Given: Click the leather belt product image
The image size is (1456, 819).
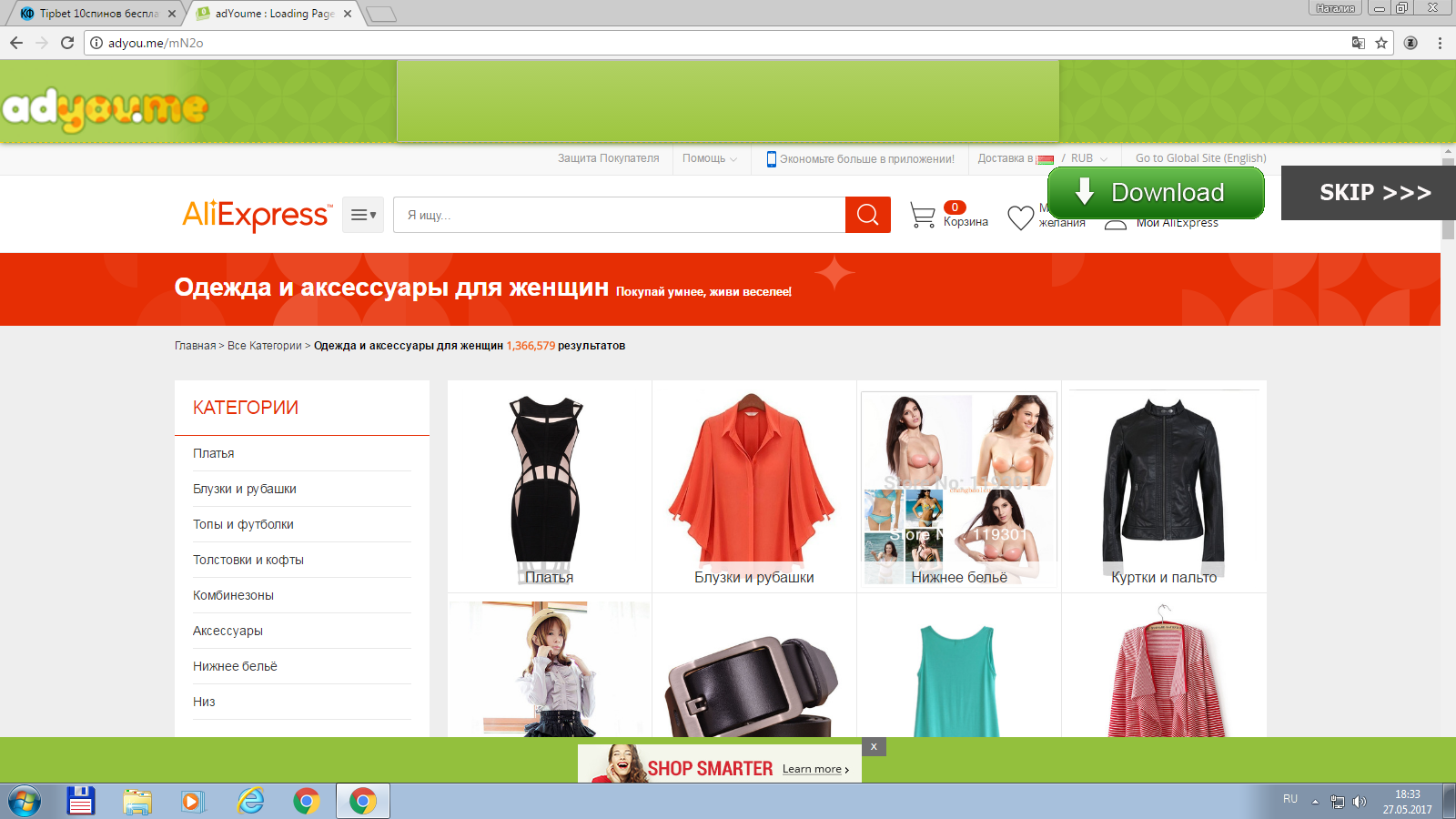Looking at the screenshot, I should coord(753,685).
